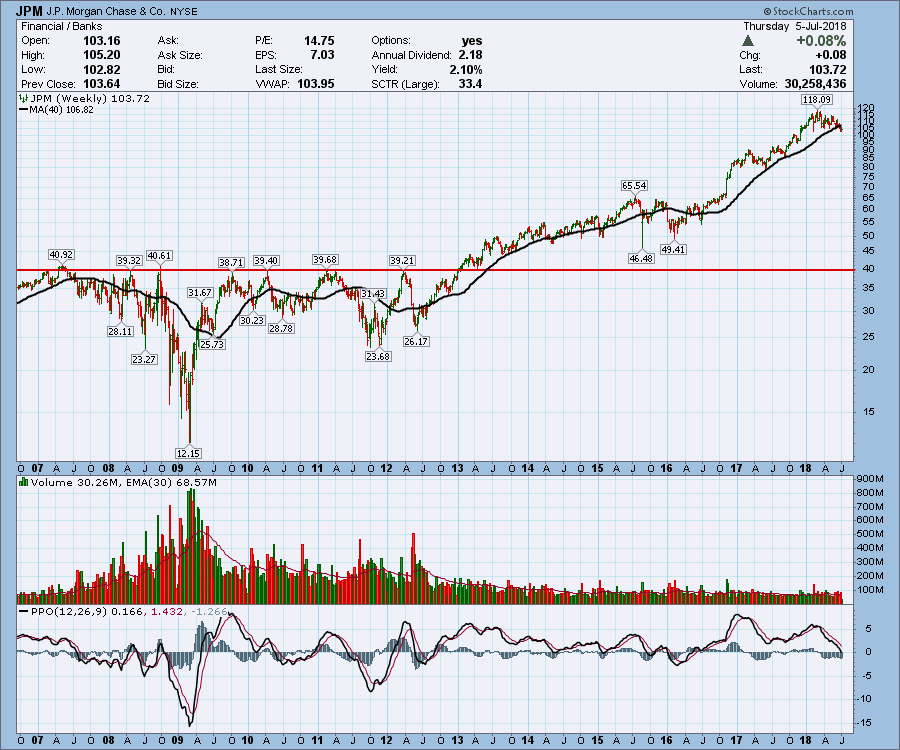Click the 900M volume axis label
The width and height of the screenshot is (900, 750).
[870, 479]
